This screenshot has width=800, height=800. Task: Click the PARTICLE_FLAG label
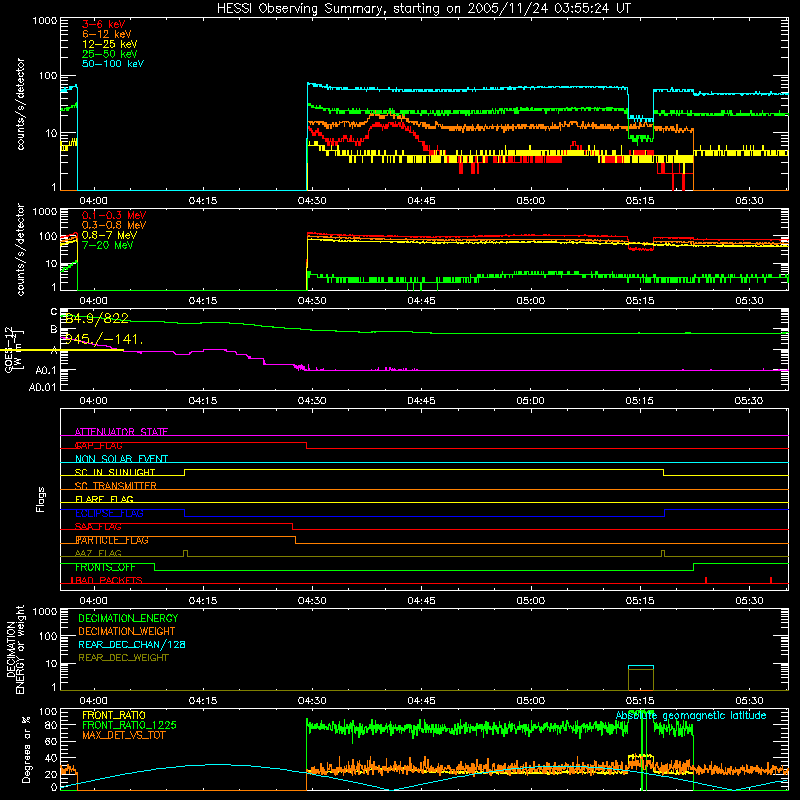tap(112, 540)
